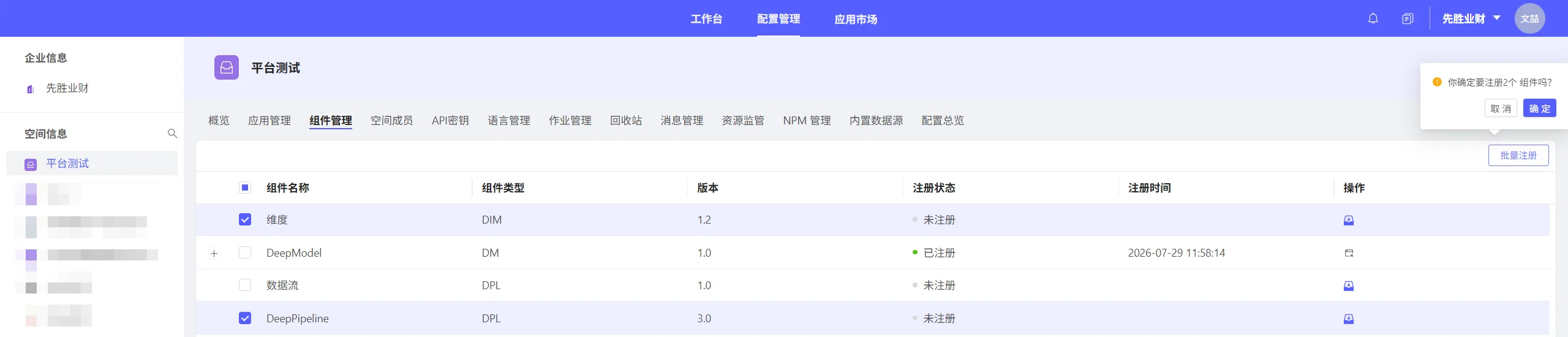
Task: Click the DeepPipeline component name
Action: 298,319
